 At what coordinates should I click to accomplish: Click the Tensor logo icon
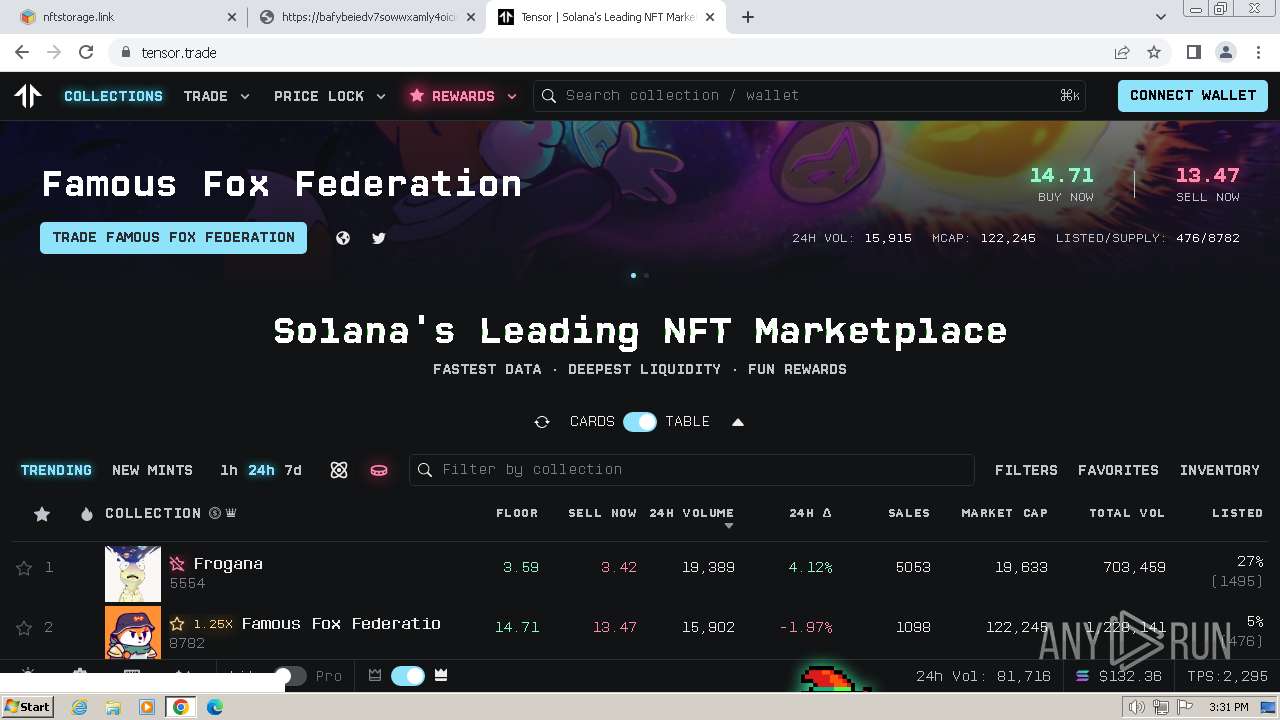[28, 96]
